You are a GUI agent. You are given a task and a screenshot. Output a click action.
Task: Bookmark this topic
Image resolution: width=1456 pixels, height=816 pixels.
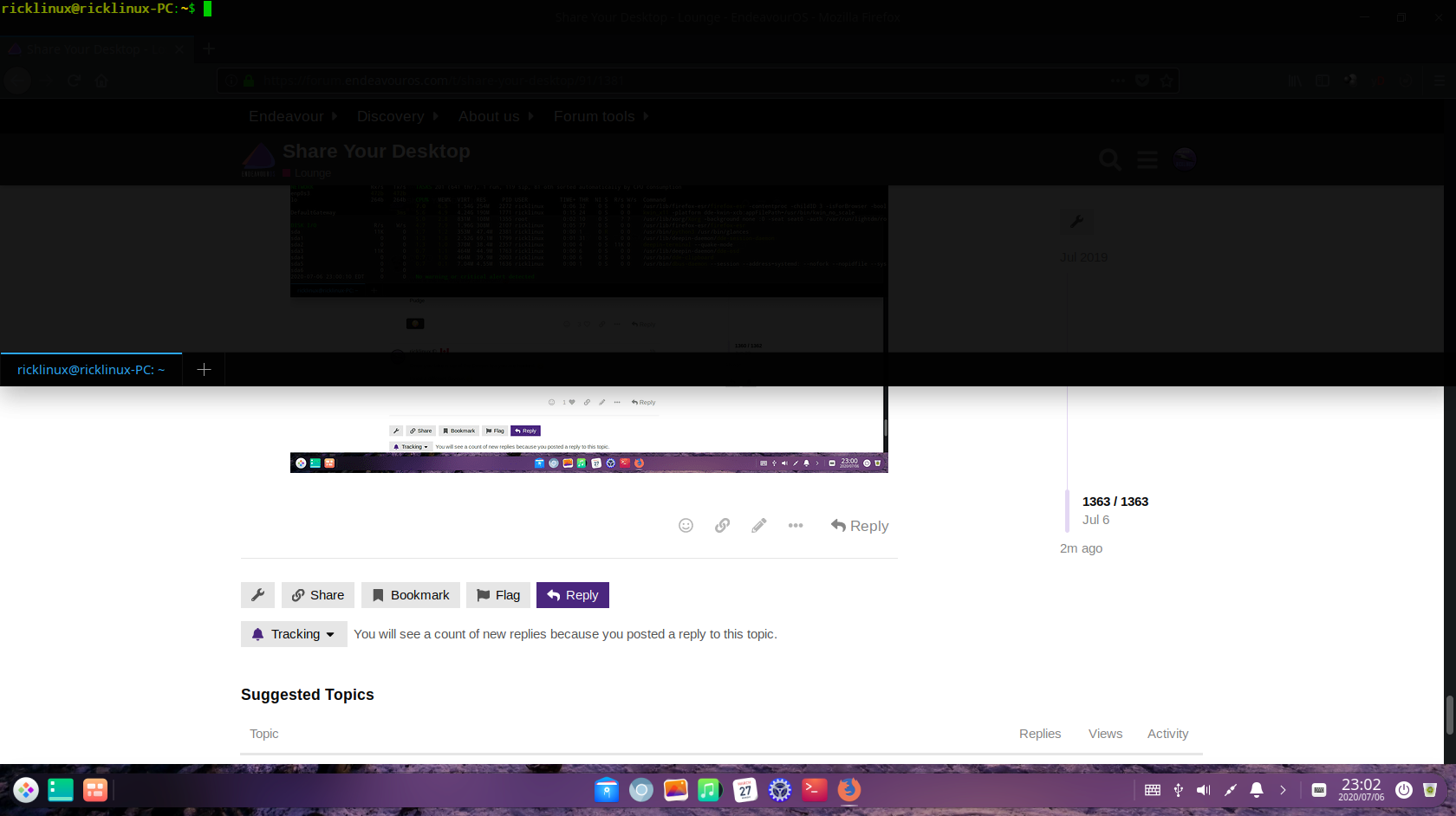[x=411, y=595]
